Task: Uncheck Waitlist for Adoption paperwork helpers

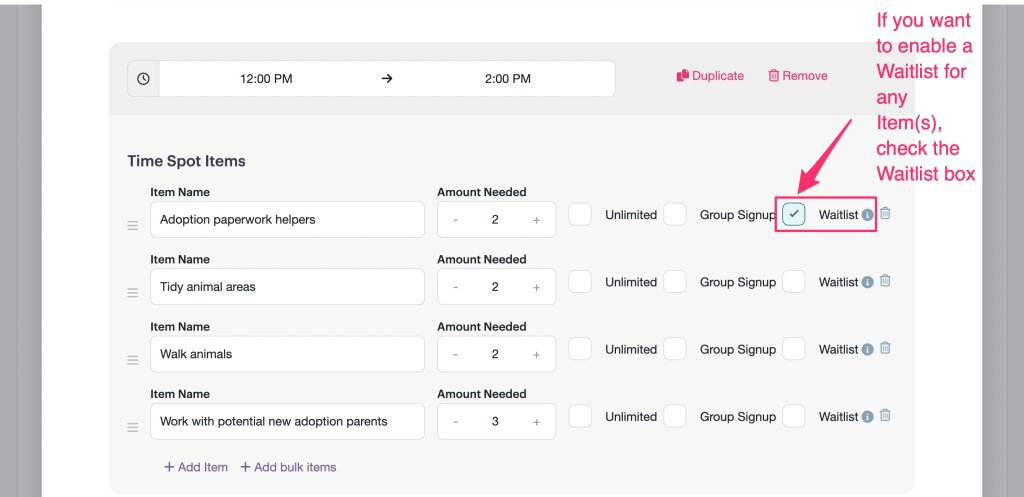Action: (793, 214)
